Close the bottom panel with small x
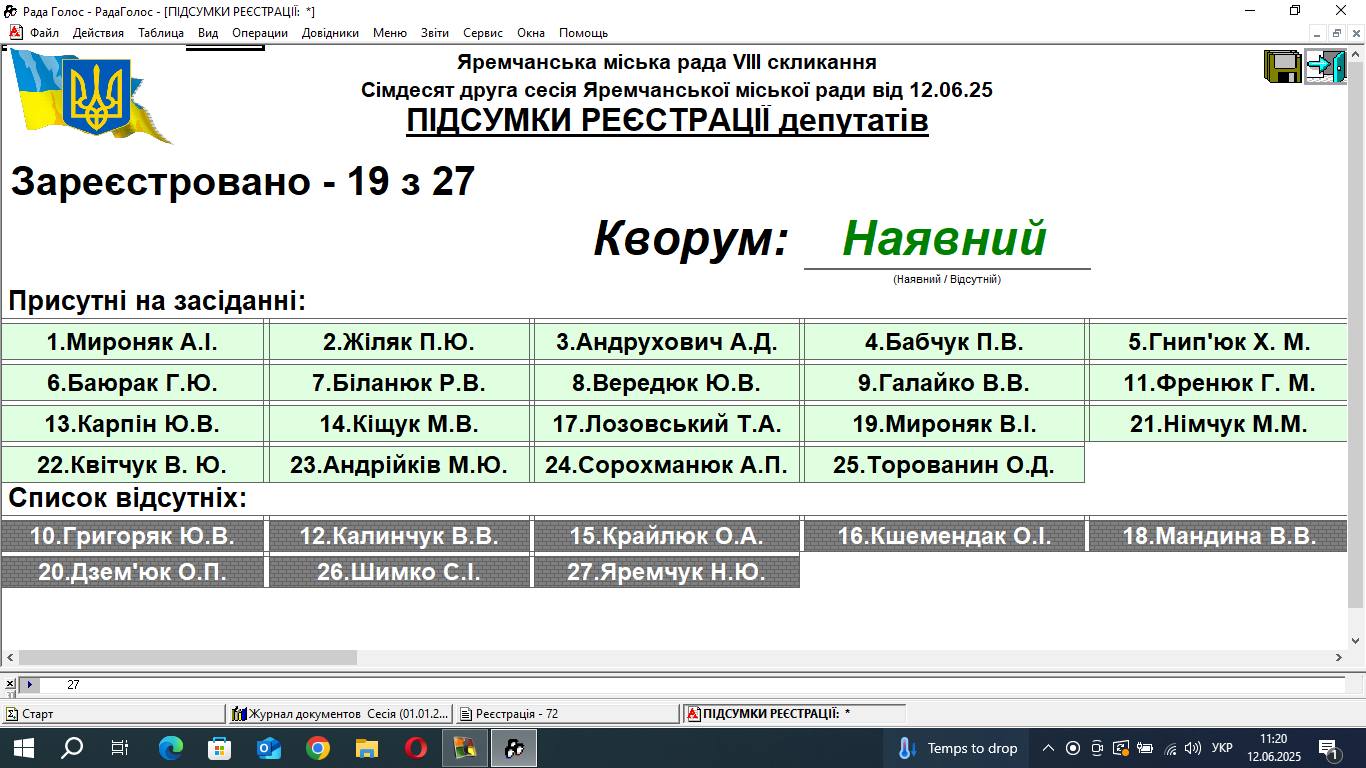 (x=9, y=685)
